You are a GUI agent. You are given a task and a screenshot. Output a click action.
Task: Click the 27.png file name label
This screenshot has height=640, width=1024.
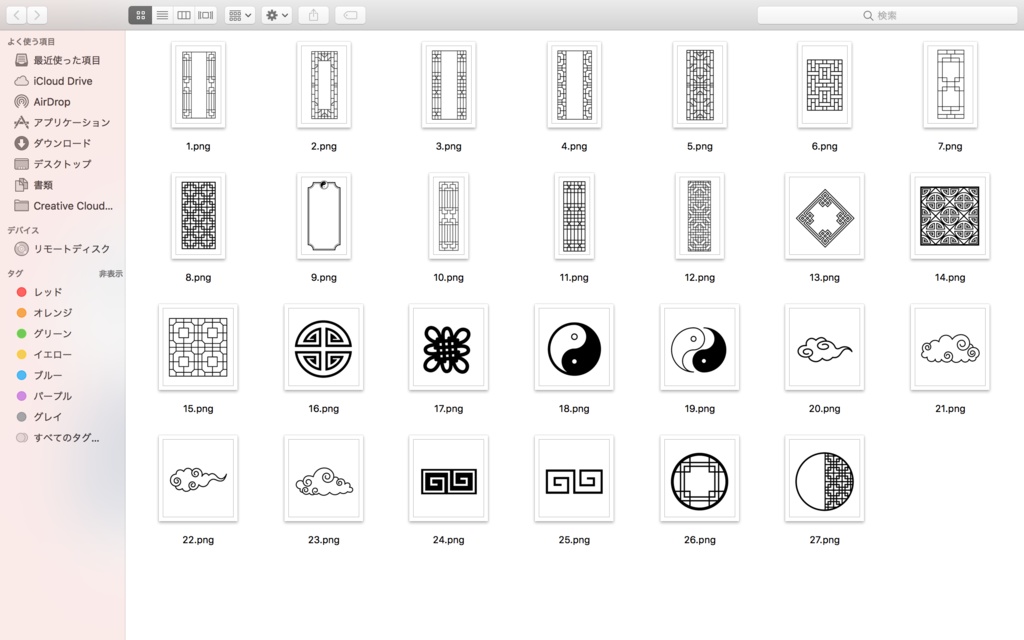[x=824, y=540]
